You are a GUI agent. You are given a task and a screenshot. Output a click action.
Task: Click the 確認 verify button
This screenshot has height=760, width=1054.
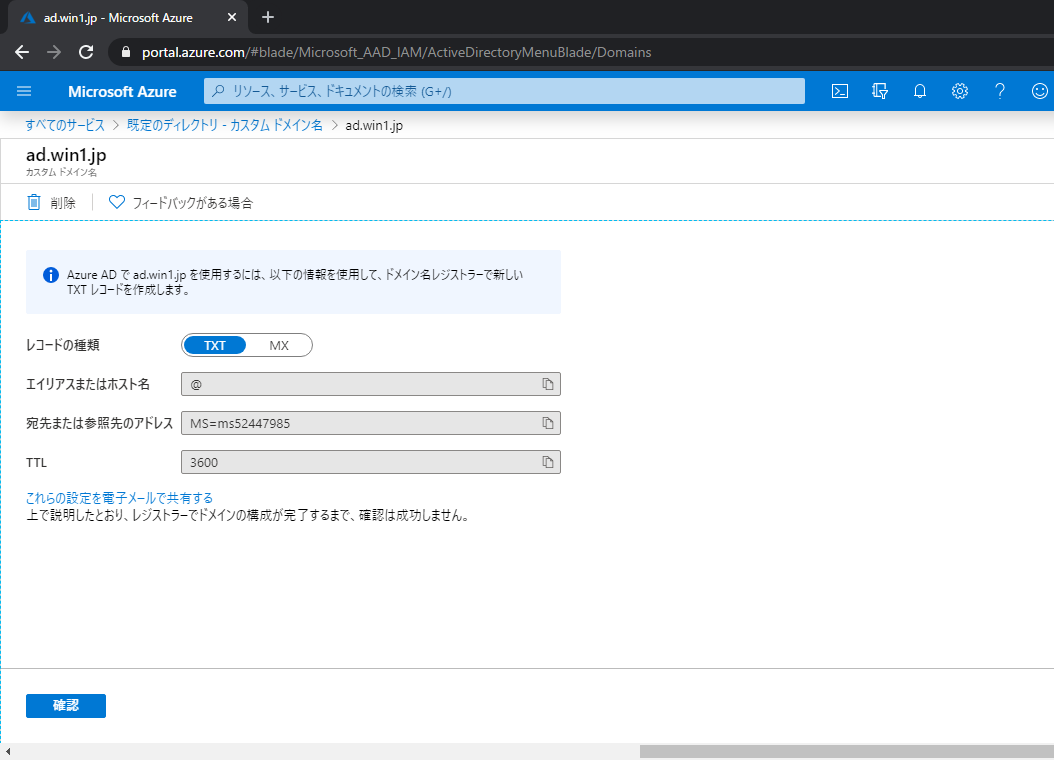(66, 706)
